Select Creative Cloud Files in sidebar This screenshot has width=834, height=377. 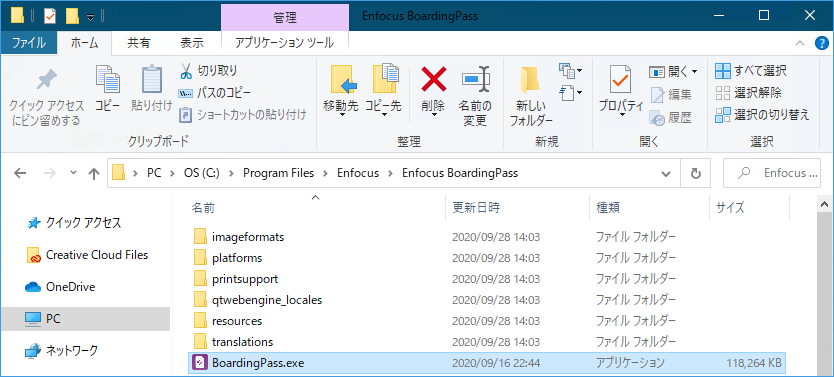click(88, 255)
